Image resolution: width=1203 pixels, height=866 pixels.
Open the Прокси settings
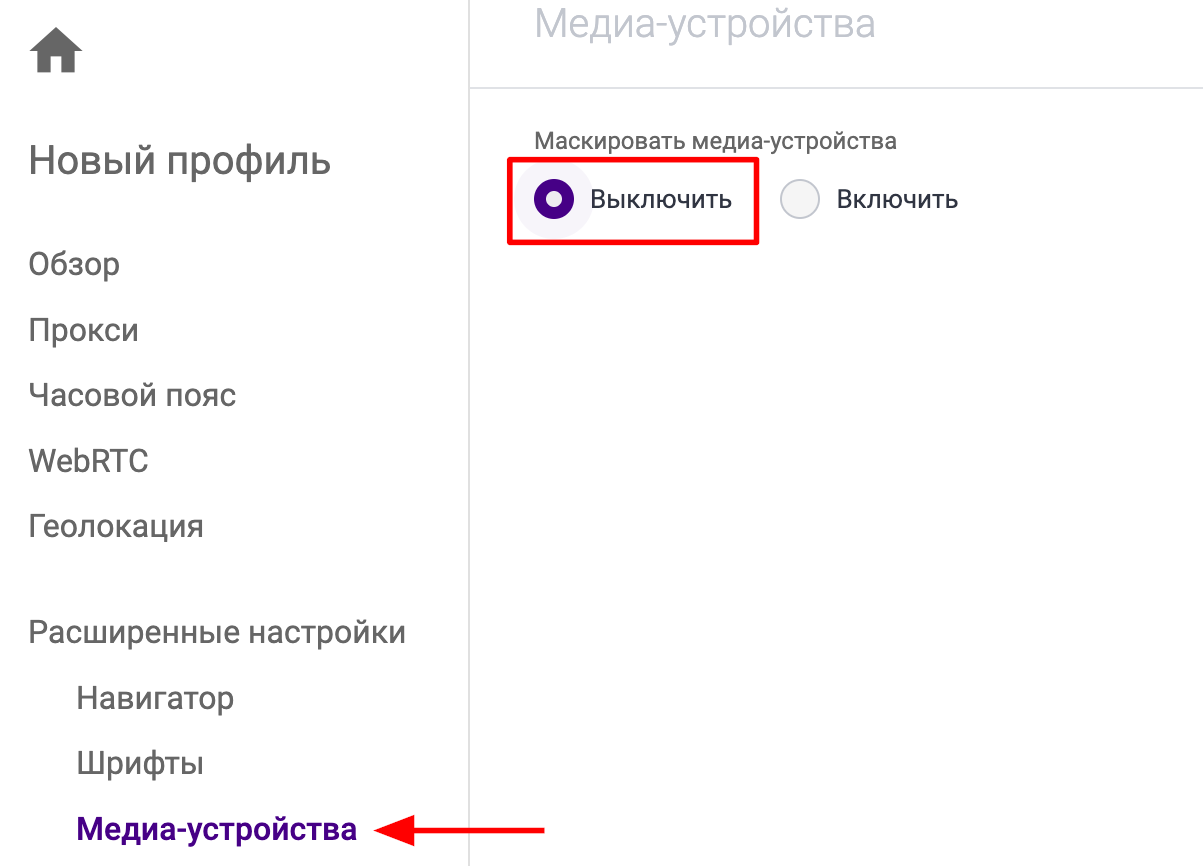click(x=84, y=331)
